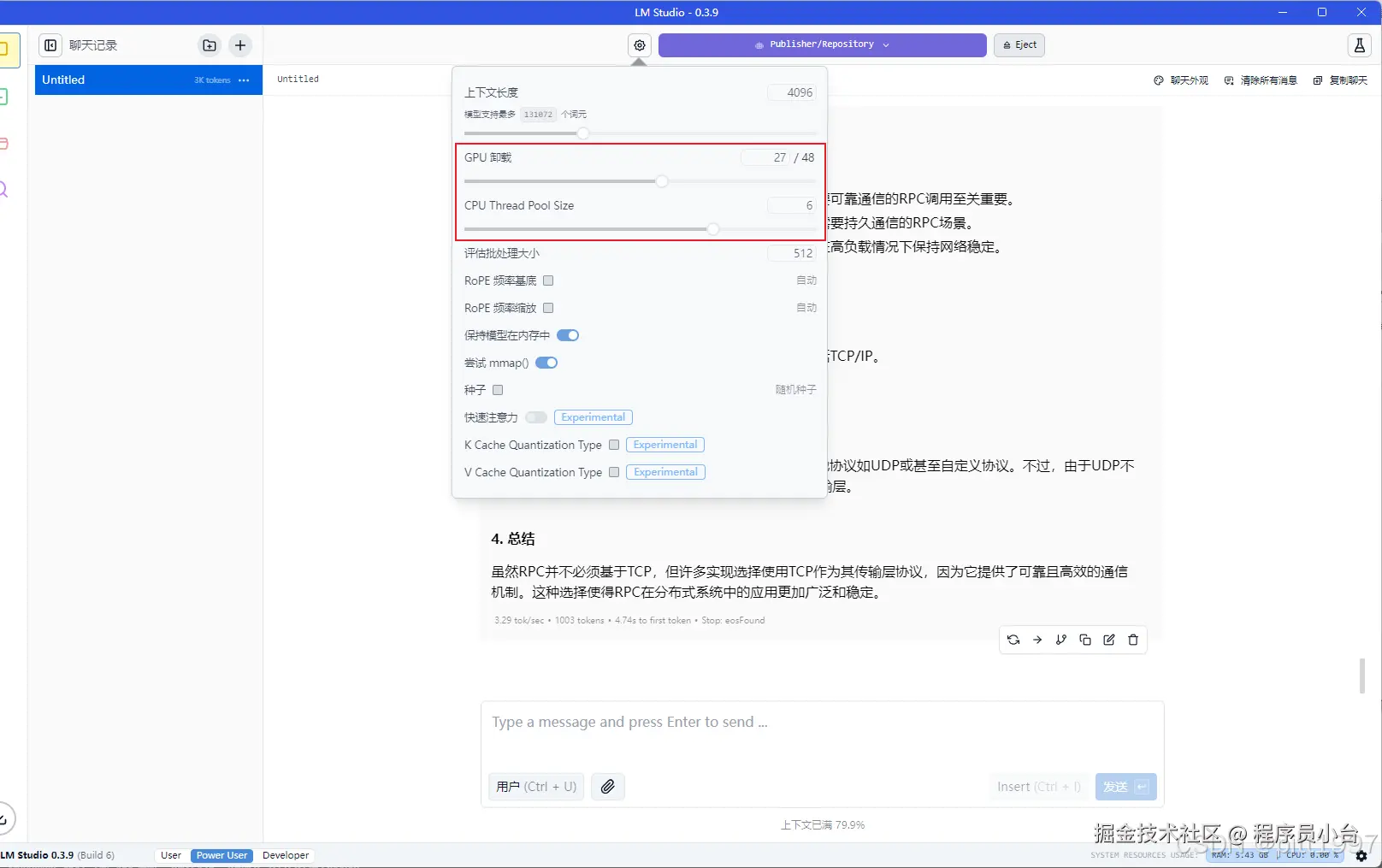Check the 种子 seed checkbox

[x=498, y=390]
